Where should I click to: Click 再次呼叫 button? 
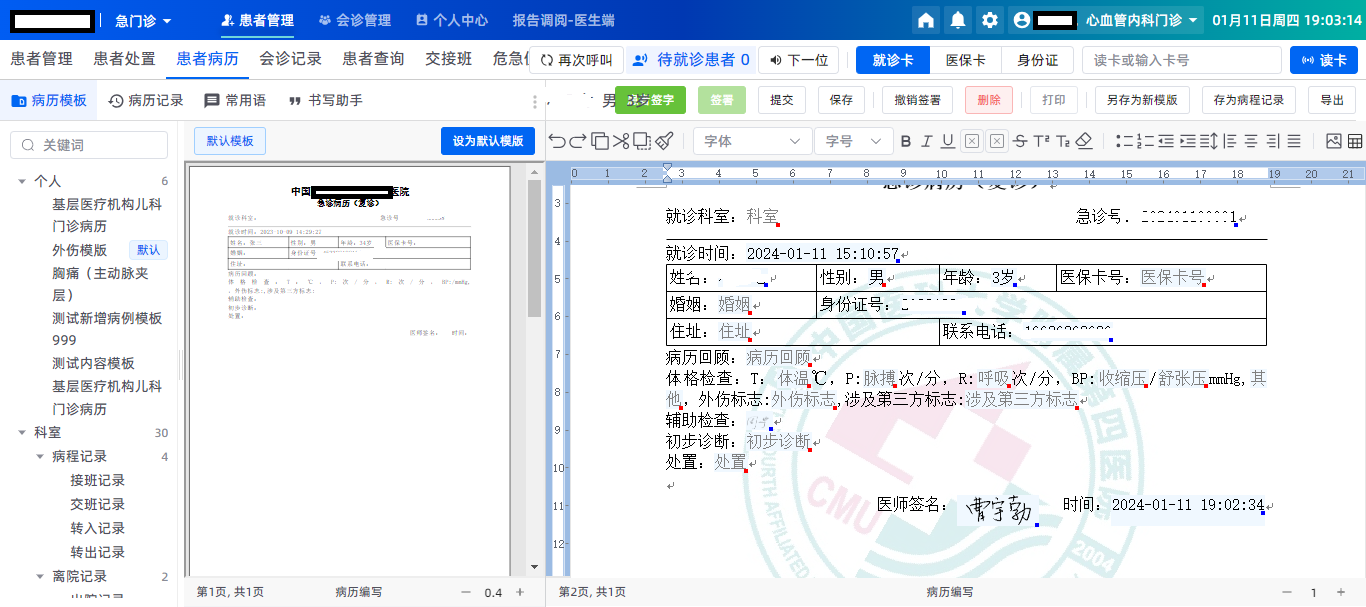(x=576, y=60)
